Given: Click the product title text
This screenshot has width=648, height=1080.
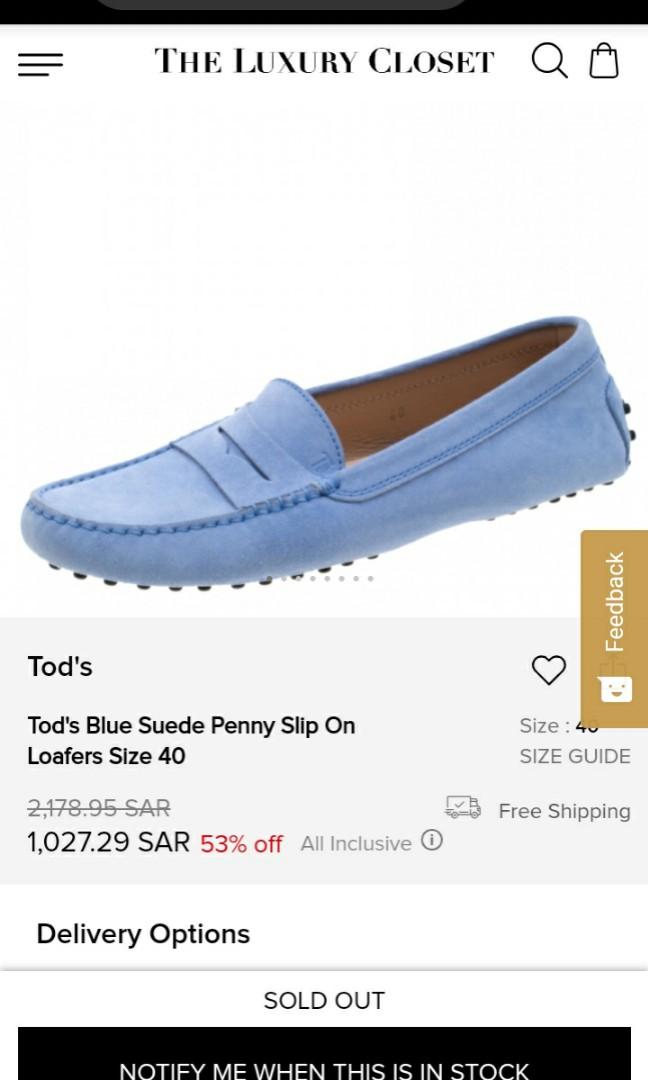Looking at the screenshot, I should [190, 741].
